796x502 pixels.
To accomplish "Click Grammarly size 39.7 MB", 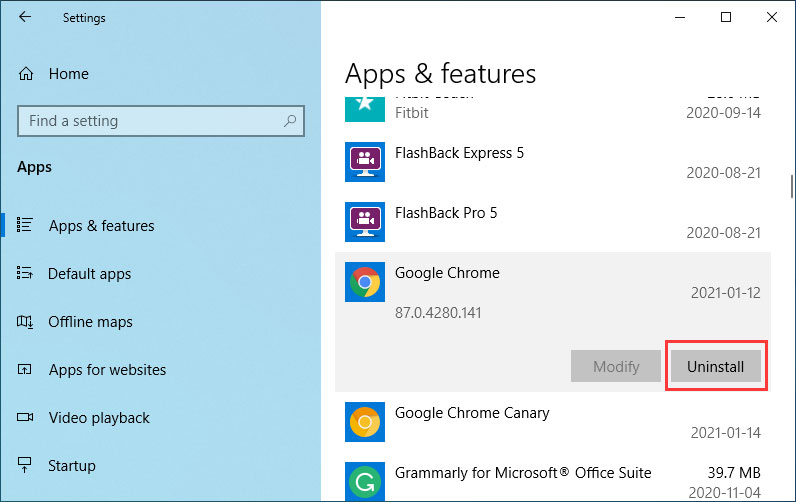I will [734, 473].
